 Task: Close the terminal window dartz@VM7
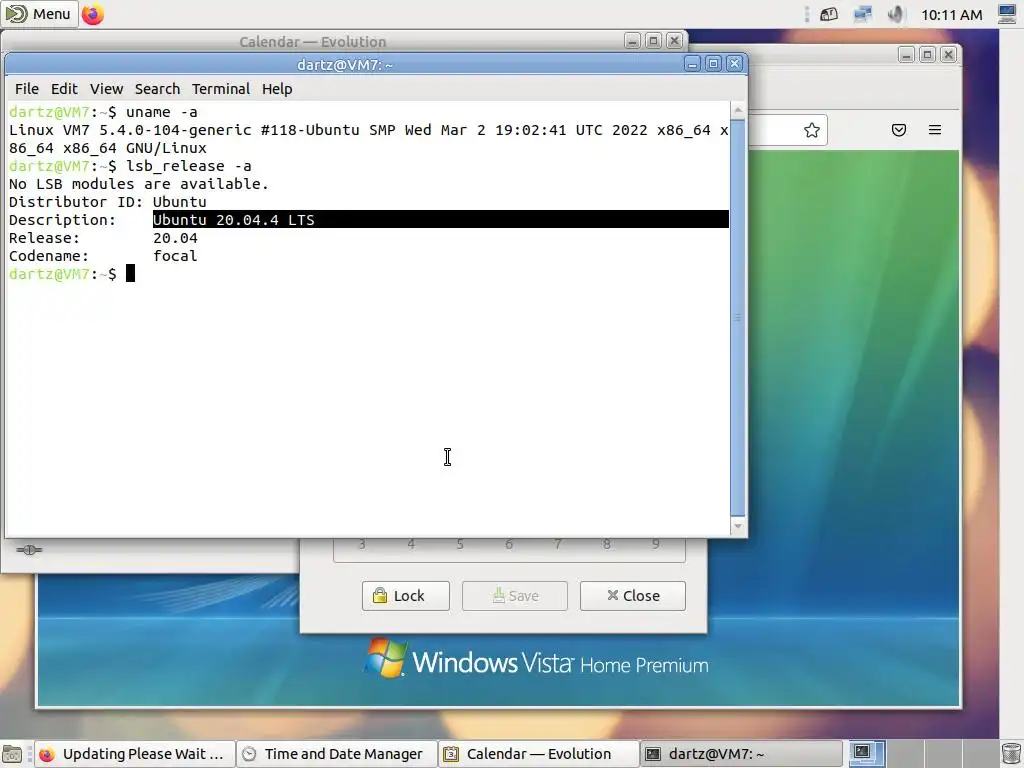coord(734,63)
